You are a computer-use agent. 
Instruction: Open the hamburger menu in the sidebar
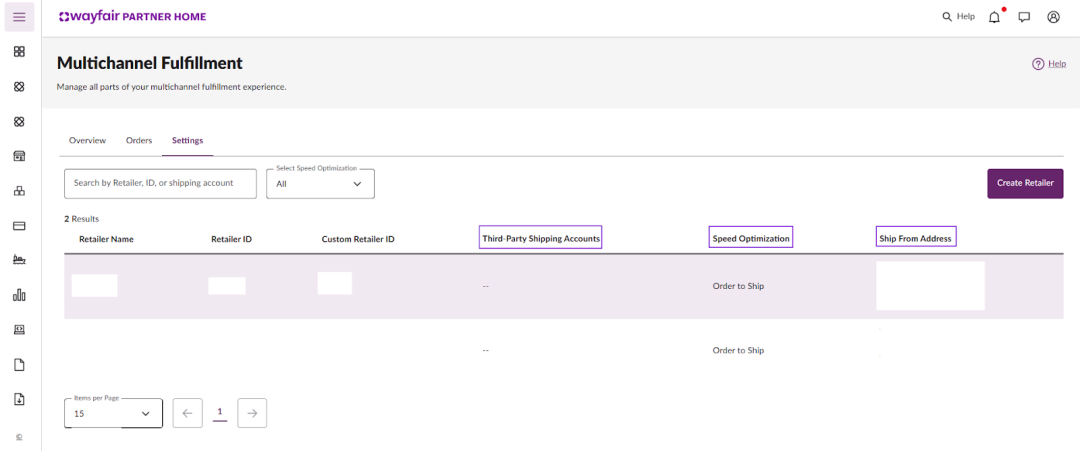(19, 17)
